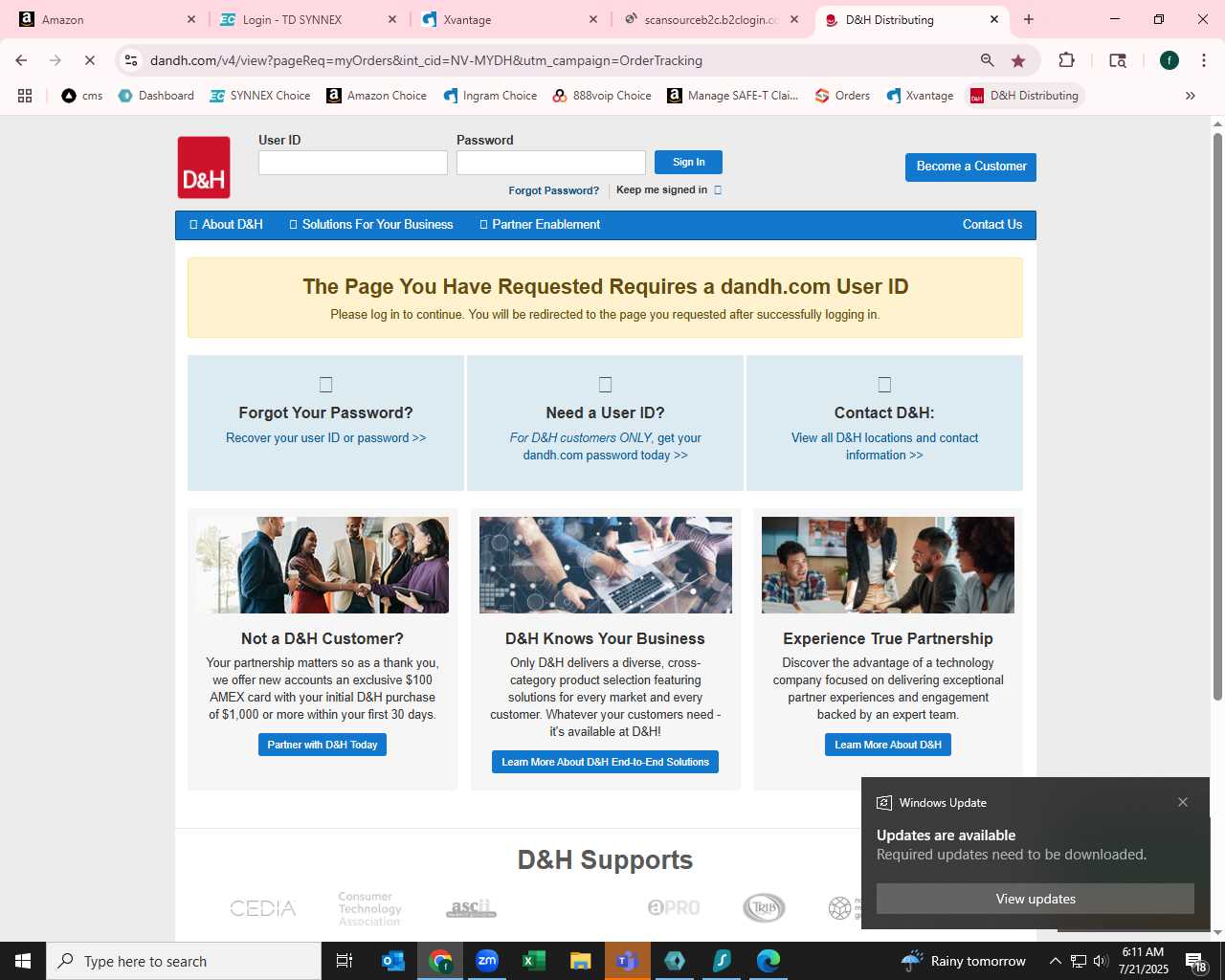Open a new browser tab

pyautogui.click(x=1029, y=19)
